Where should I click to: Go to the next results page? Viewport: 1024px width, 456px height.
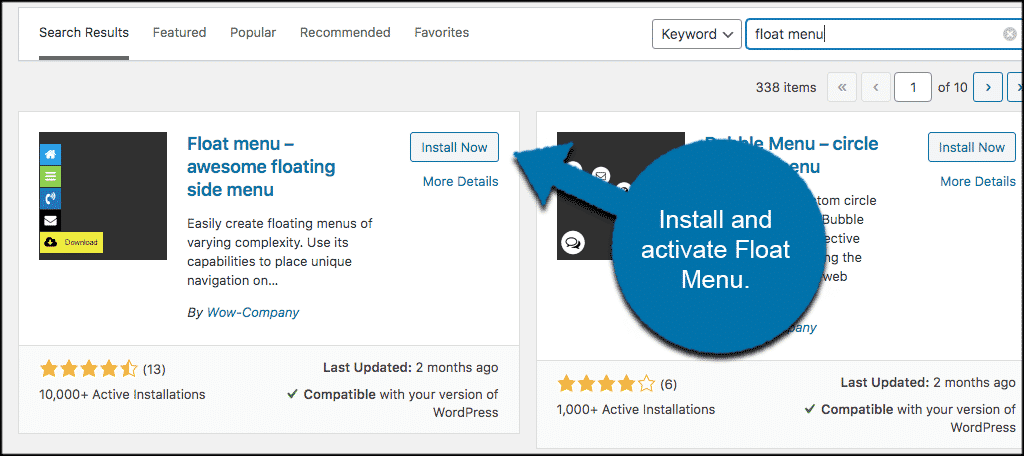pyautogui.click(x=987, y=87)
